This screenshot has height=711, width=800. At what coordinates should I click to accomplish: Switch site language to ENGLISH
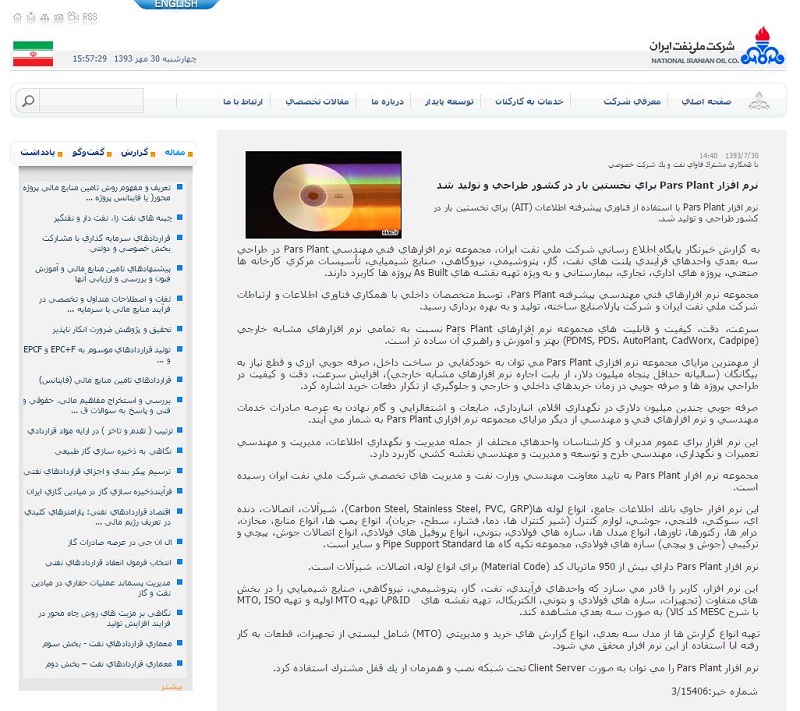click(x=176, y=4)
